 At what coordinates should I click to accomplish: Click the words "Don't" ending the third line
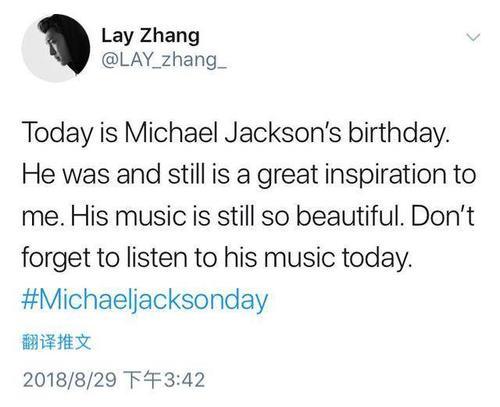pos(442,216)
